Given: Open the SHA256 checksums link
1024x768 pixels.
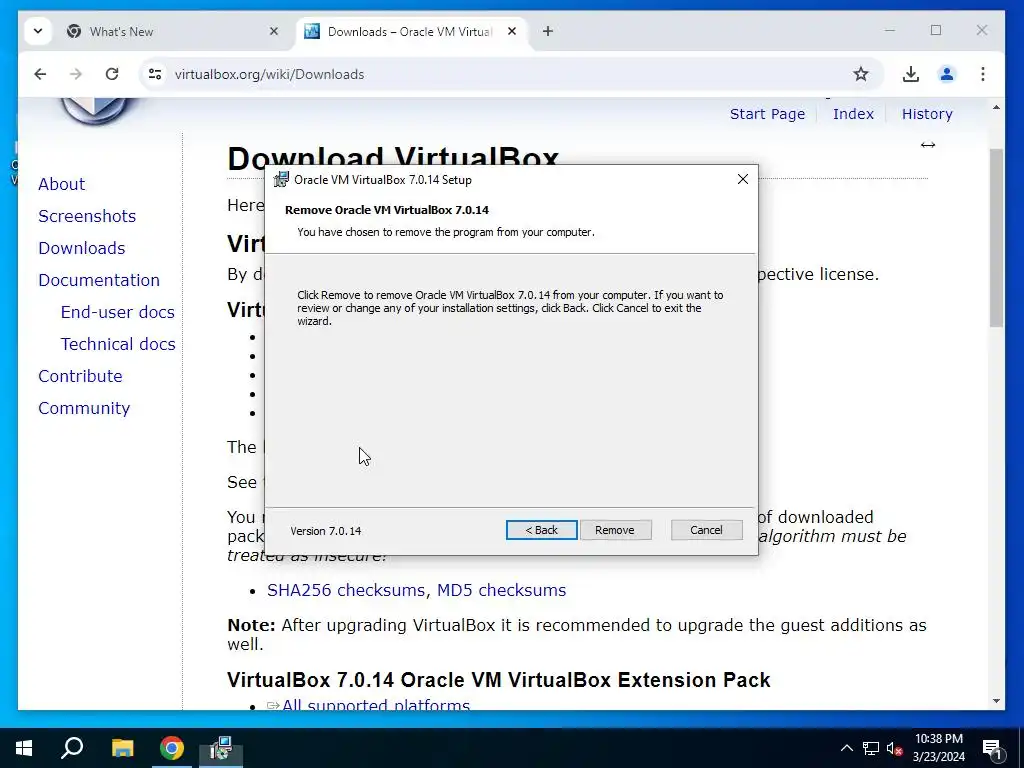Looking at the screenshot, I should pos(345,590).
